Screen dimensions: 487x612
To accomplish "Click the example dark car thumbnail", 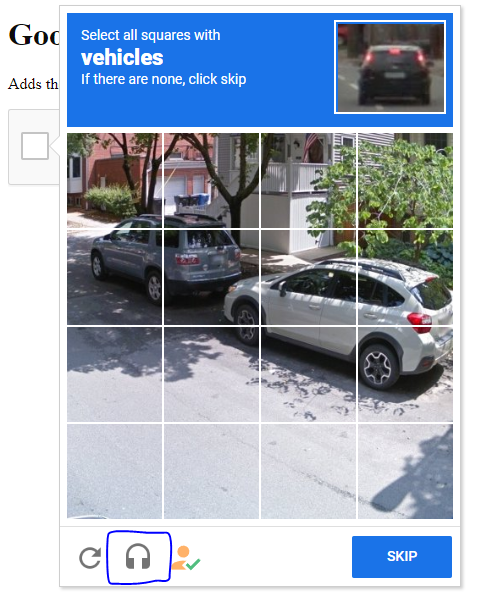I will (x=390, y=67).
